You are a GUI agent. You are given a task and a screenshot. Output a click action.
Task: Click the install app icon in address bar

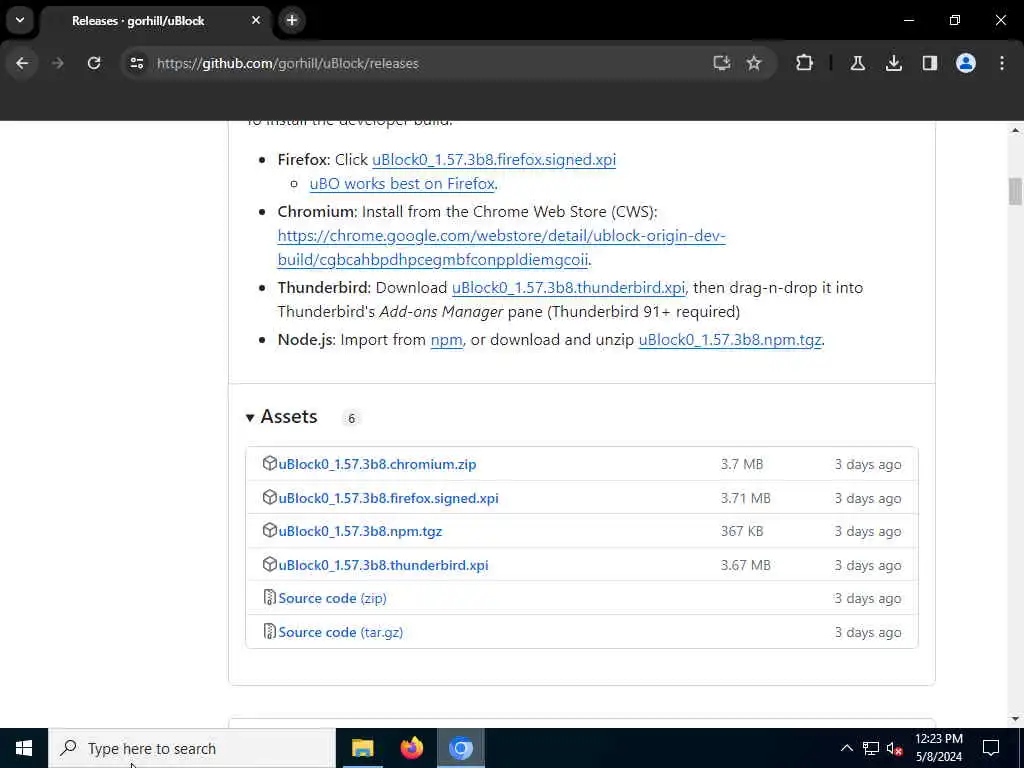(722, 63)
